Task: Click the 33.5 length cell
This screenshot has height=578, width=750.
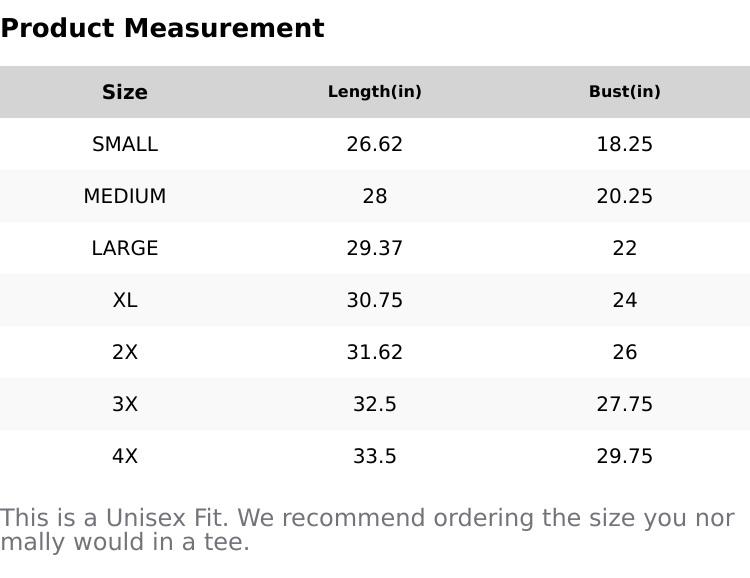Action: [x=375, y=456]
